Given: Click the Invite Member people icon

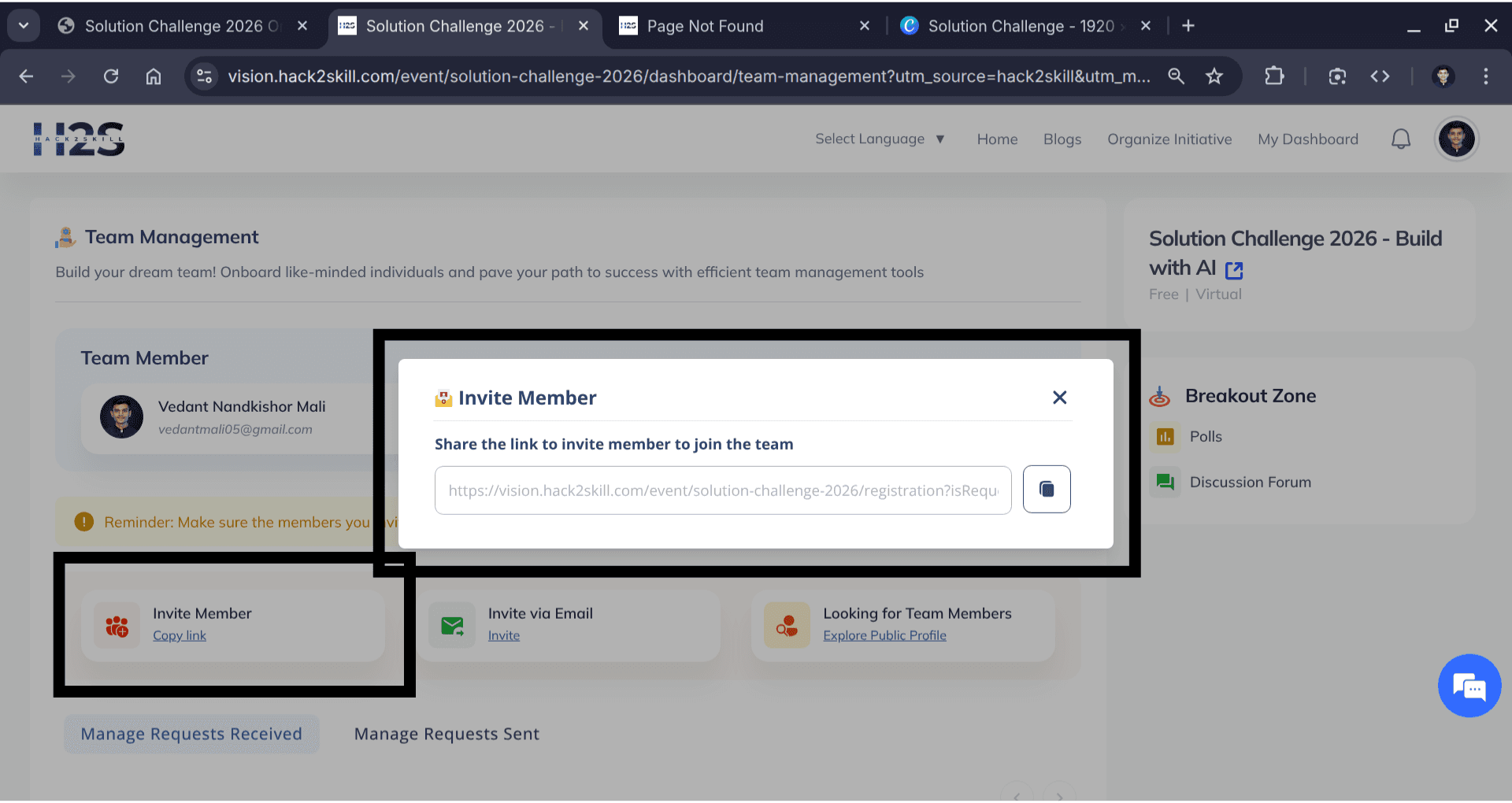Looking at the screenshot, I should pyautogui.click(x=116, y=625).
